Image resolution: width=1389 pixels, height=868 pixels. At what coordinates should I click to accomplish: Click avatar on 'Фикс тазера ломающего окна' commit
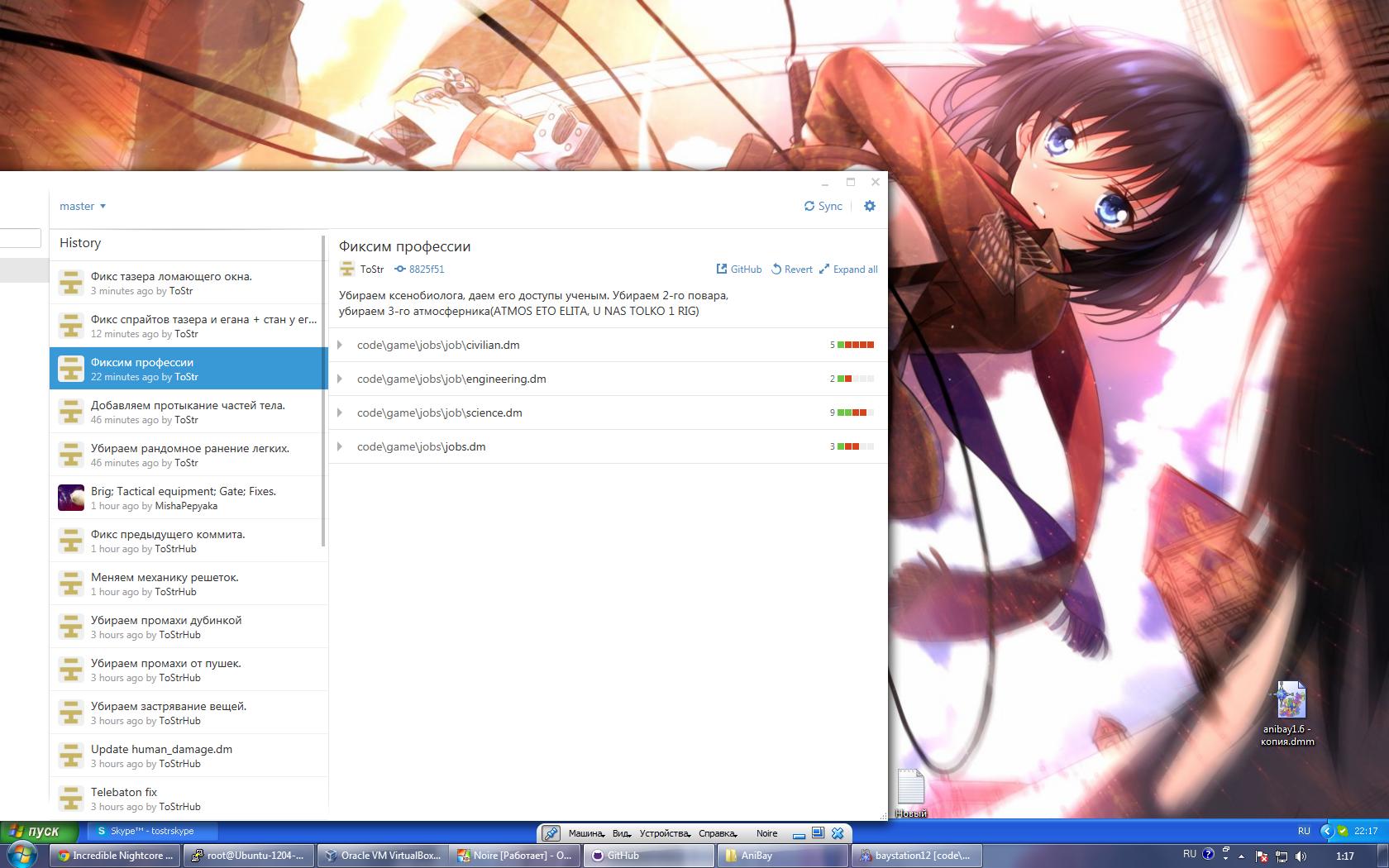pos(71,283)
